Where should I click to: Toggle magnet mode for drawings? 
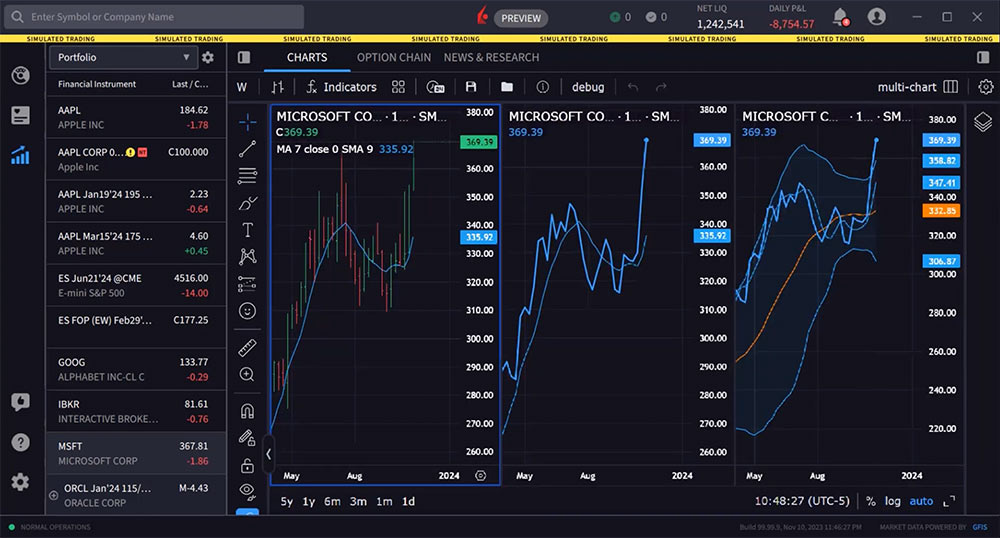(247, 411)
